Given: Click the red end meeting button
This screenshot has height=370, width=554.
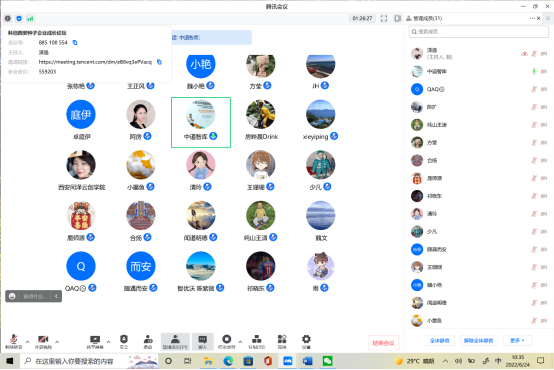Looking at the screenshot, I should (383, 343).
